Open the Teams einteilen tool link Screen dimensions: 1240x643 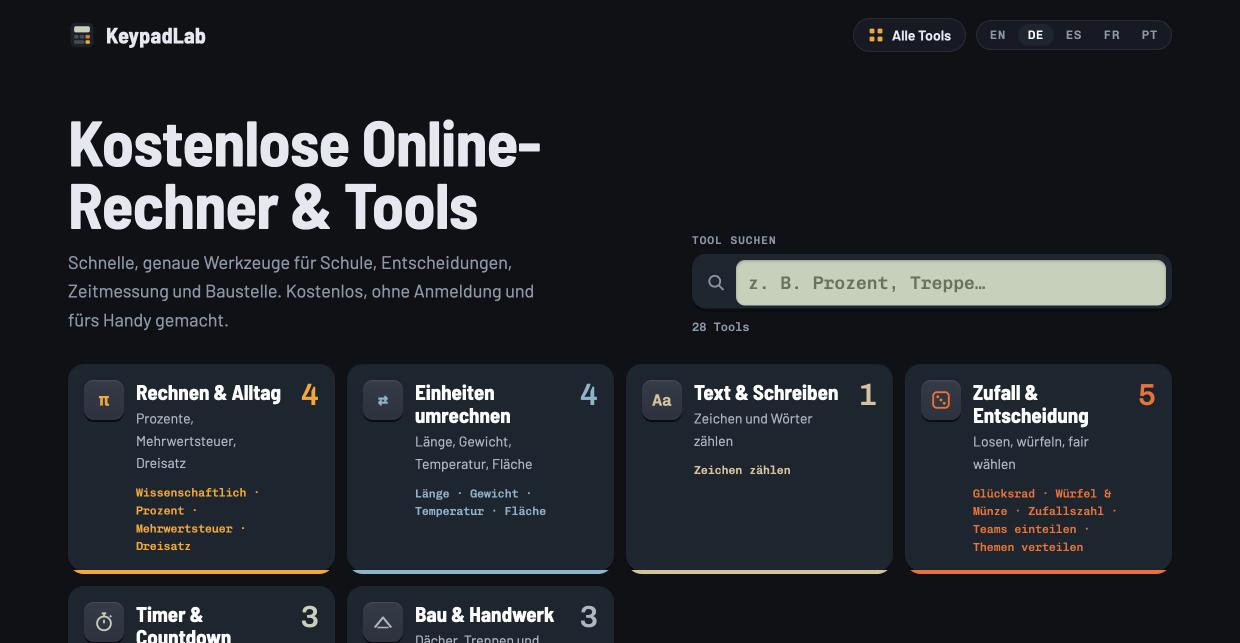pos(1025,530)
